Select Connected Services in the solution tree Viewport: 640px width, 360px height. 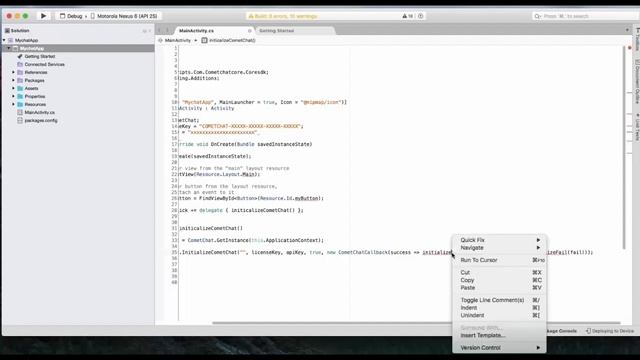(44, 64)
